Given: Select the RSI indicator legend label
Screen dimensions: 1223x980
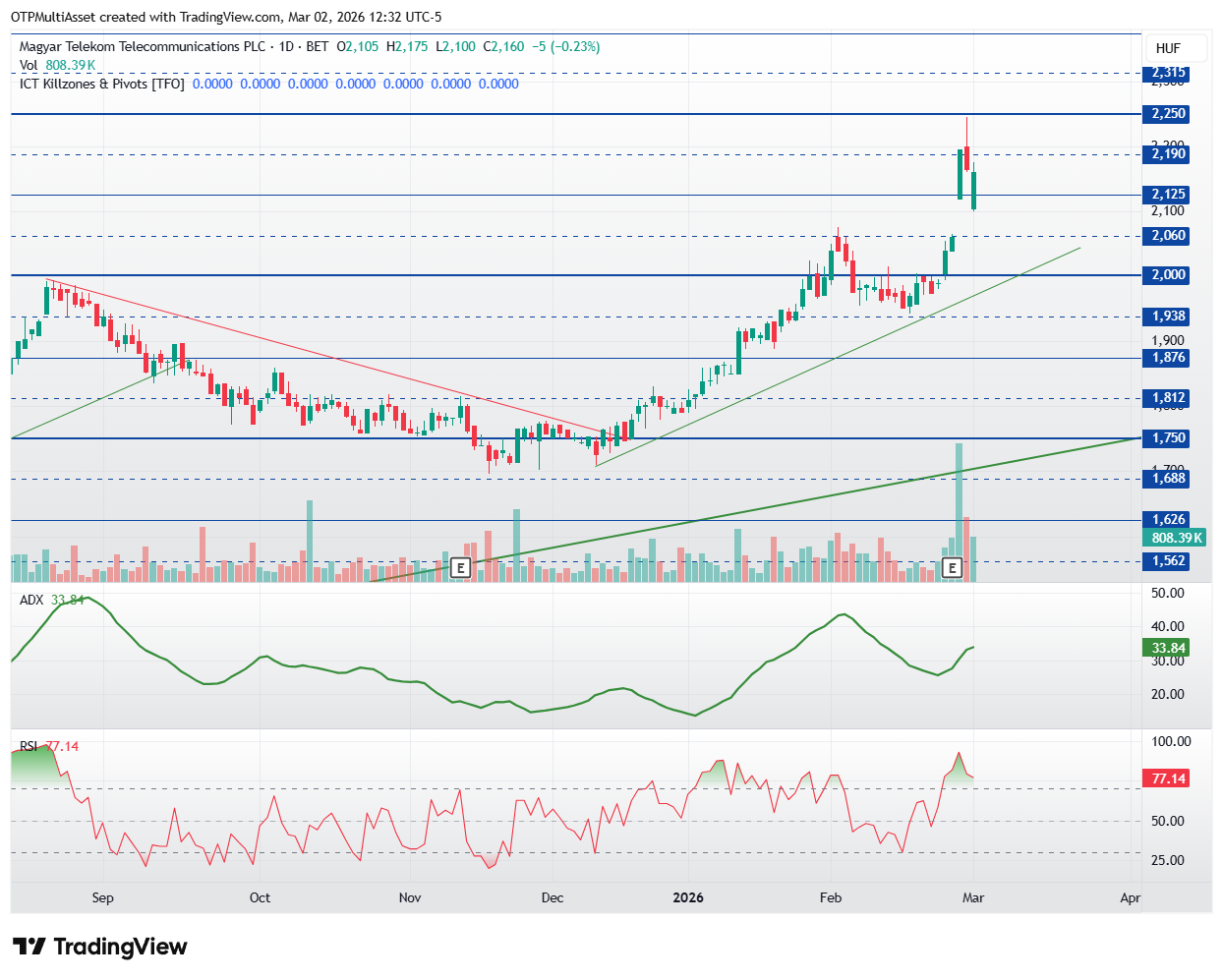Looking at the screenshot, I should 29,747.
